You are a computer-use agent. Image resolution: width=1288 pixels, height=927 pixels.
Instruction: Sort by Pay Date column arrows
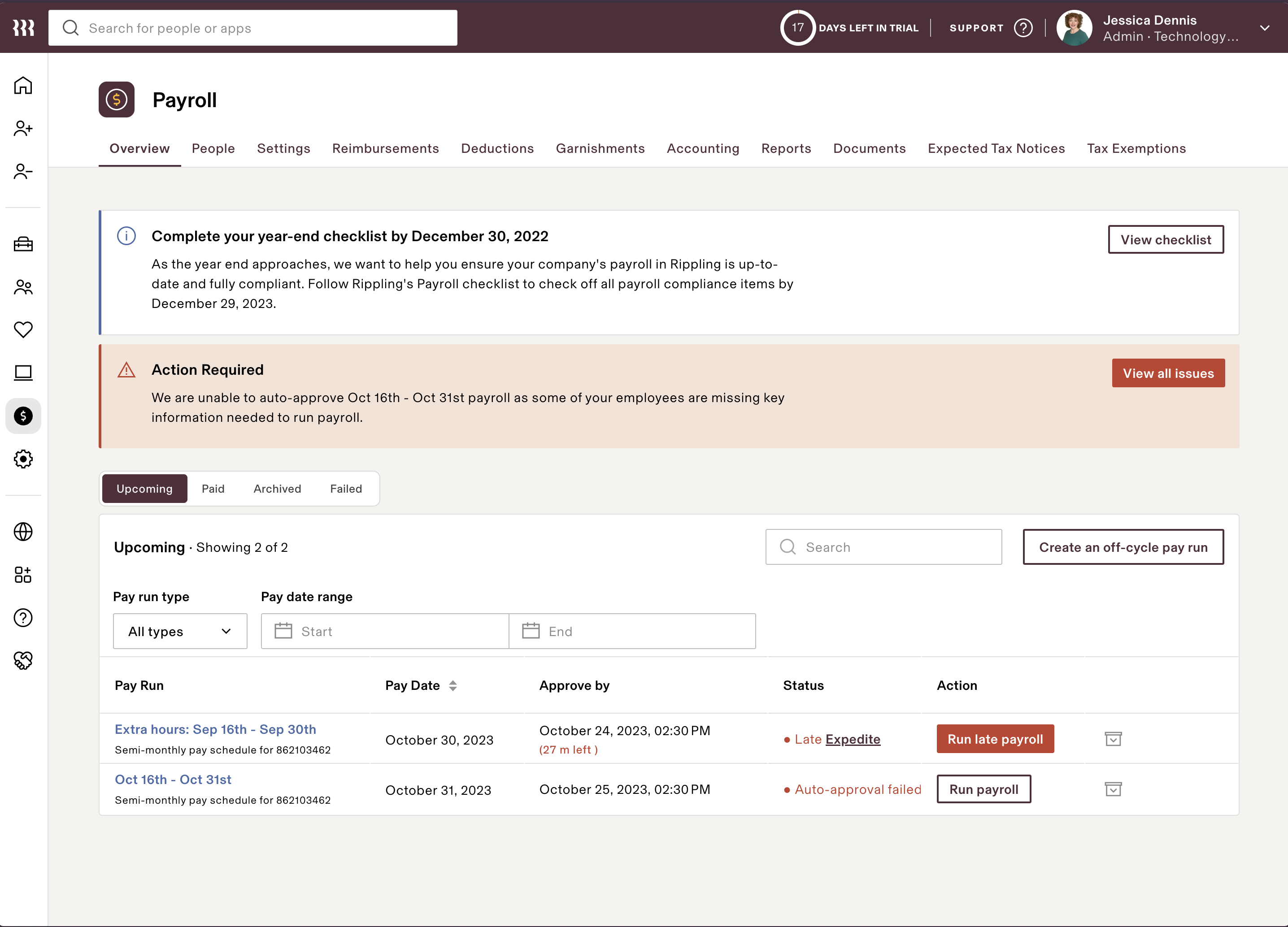click(453, 686)
